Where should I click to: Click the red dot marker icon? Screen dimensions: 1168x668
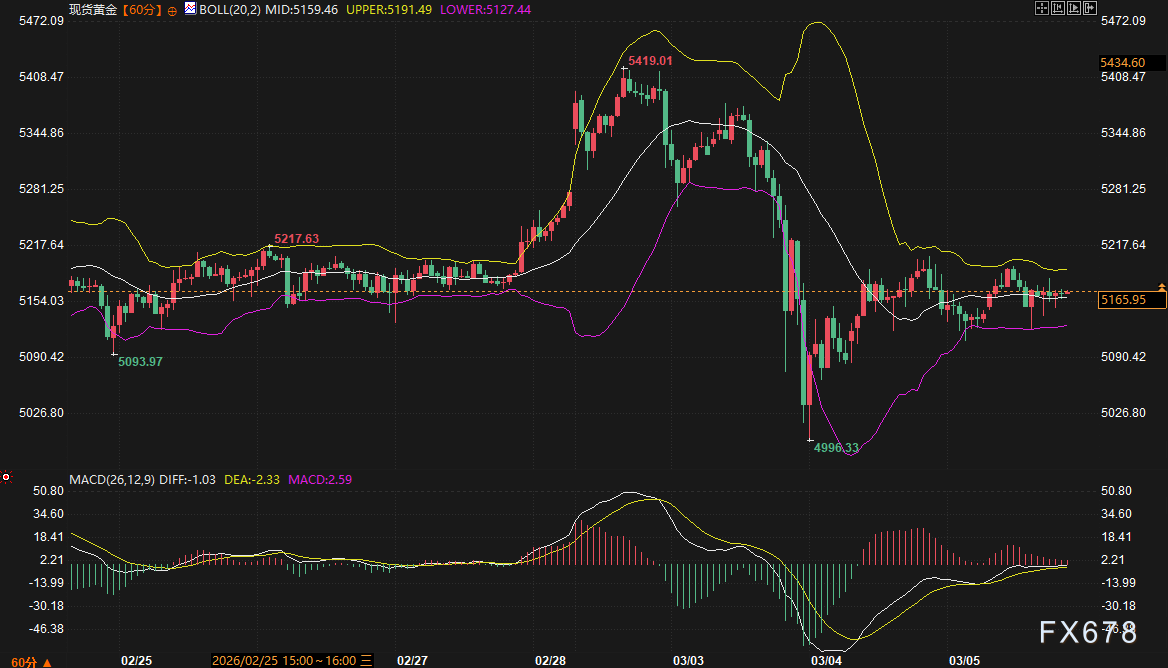pyautogui.click(x=6, y=477)
